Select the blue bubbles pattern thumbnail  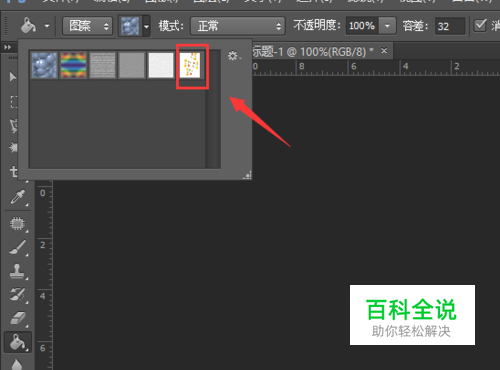click(x=44, y=65)
